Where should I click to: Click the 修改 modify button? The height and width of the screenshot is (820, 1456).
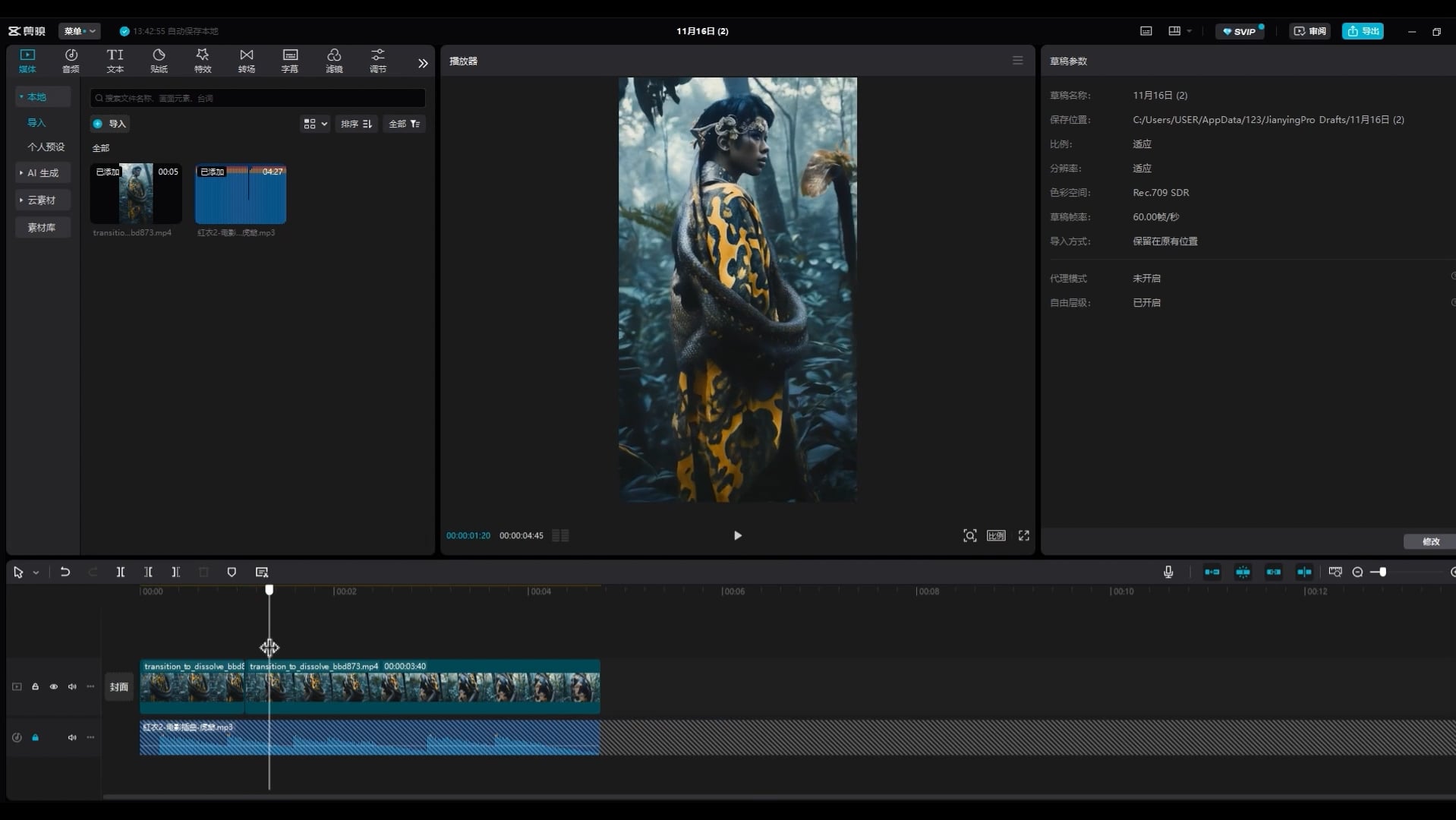pos(1430,541)
